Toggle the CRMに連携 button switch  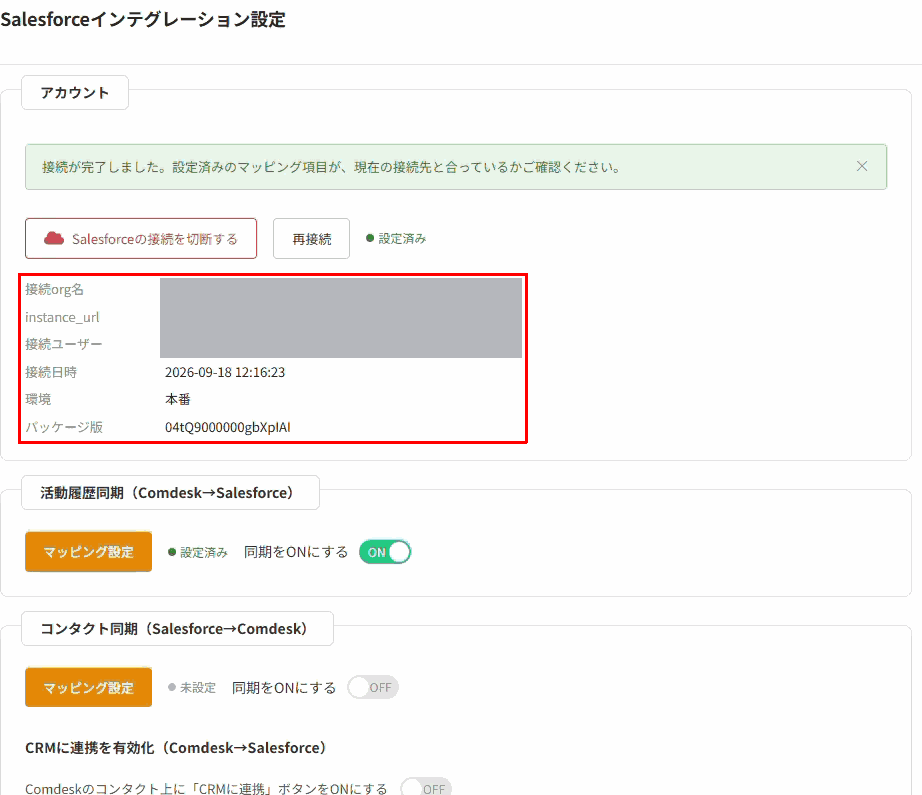[426, 788]
